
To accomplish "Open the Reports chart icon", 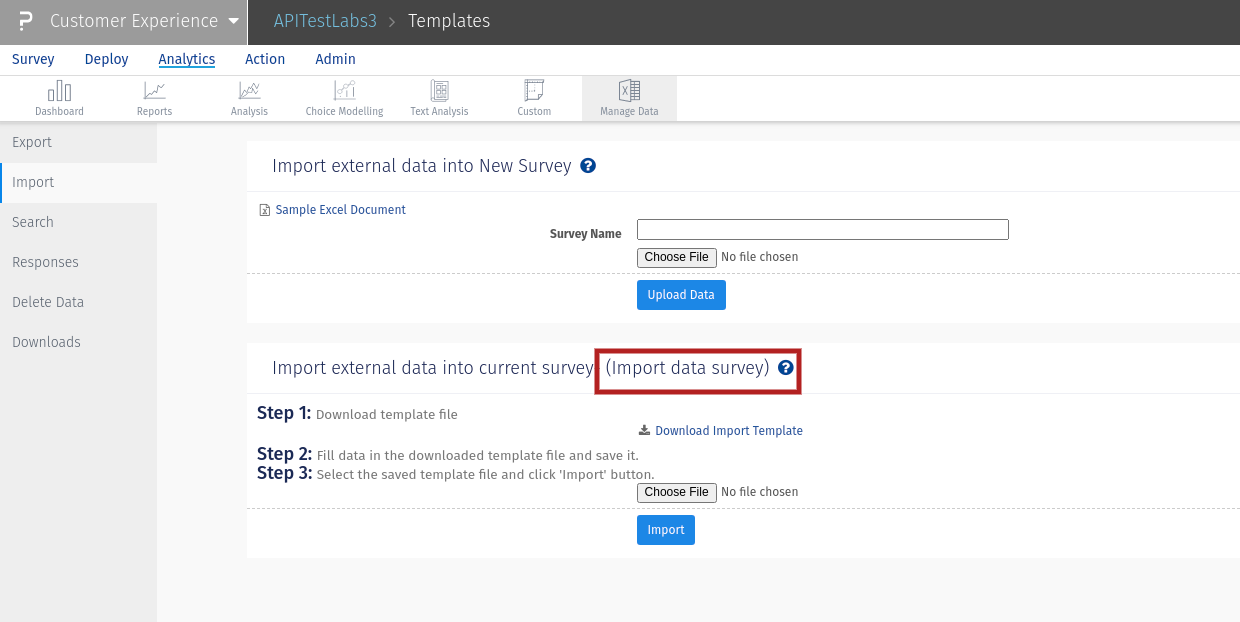I will (154, 91).
